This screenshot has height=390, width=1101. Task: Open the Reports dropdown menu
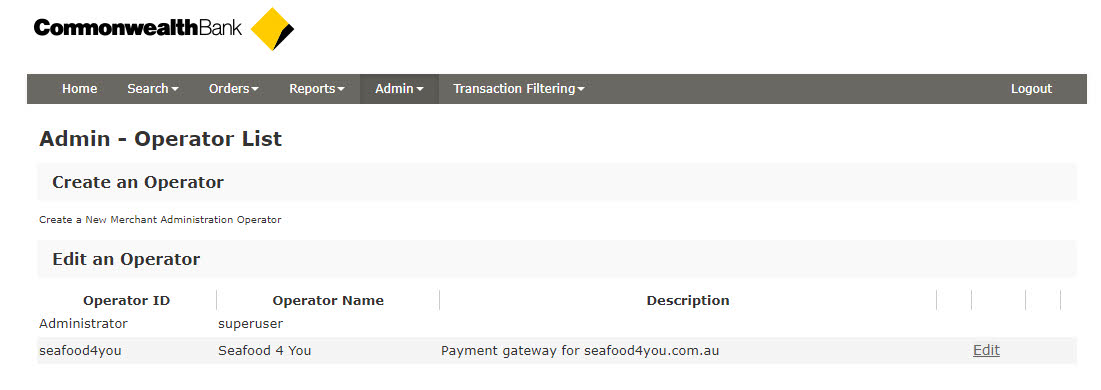[x=317, y=89]
